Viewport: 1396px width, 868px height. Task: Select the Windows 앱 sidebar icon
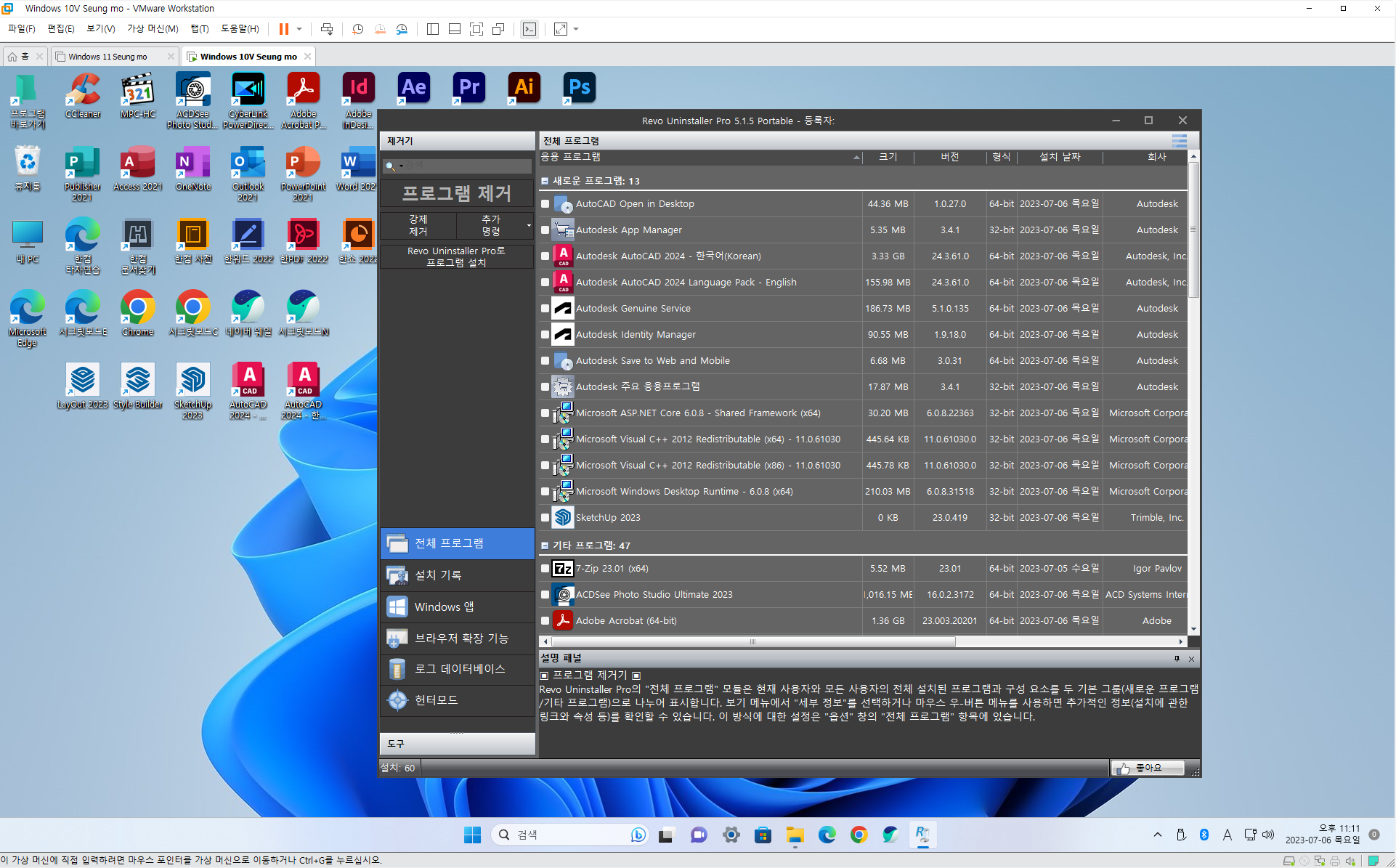[x=397, y=607]
